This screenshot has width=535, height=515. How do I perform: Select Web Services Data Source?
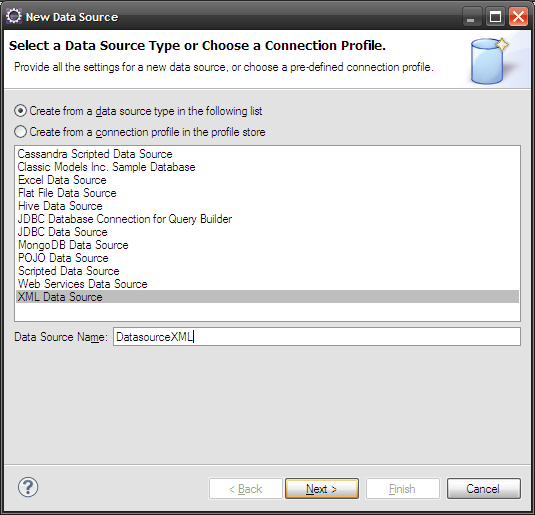point(83,284)
